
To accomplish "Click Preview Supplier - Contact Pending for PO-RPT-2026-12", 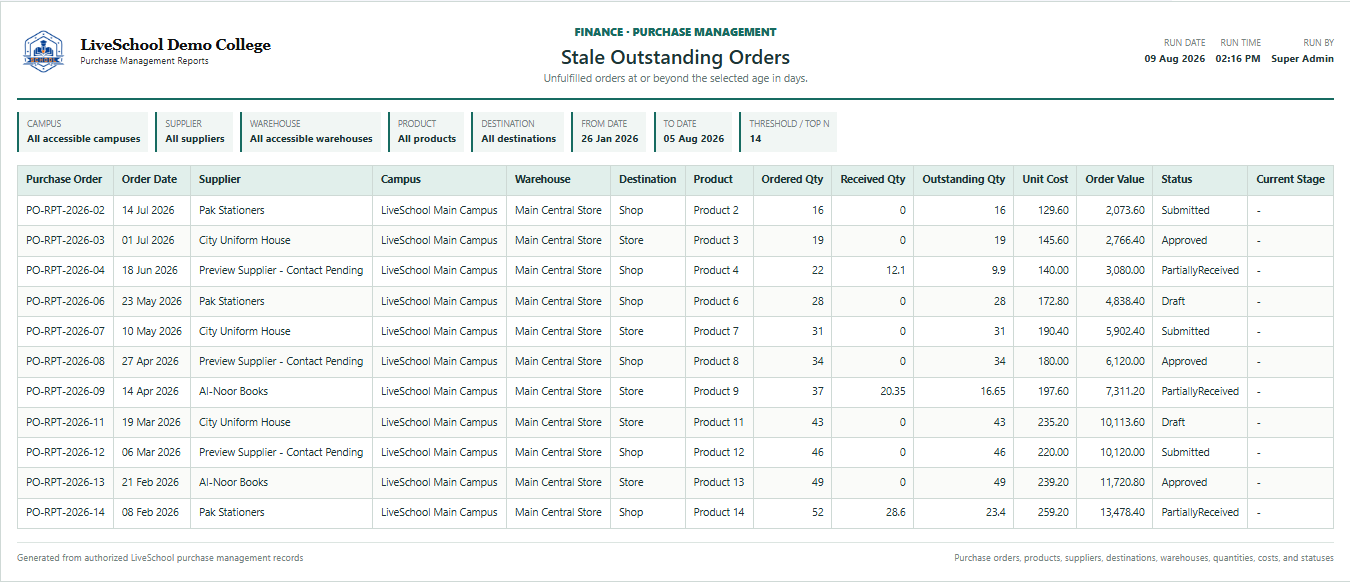I will pos(281,452).
